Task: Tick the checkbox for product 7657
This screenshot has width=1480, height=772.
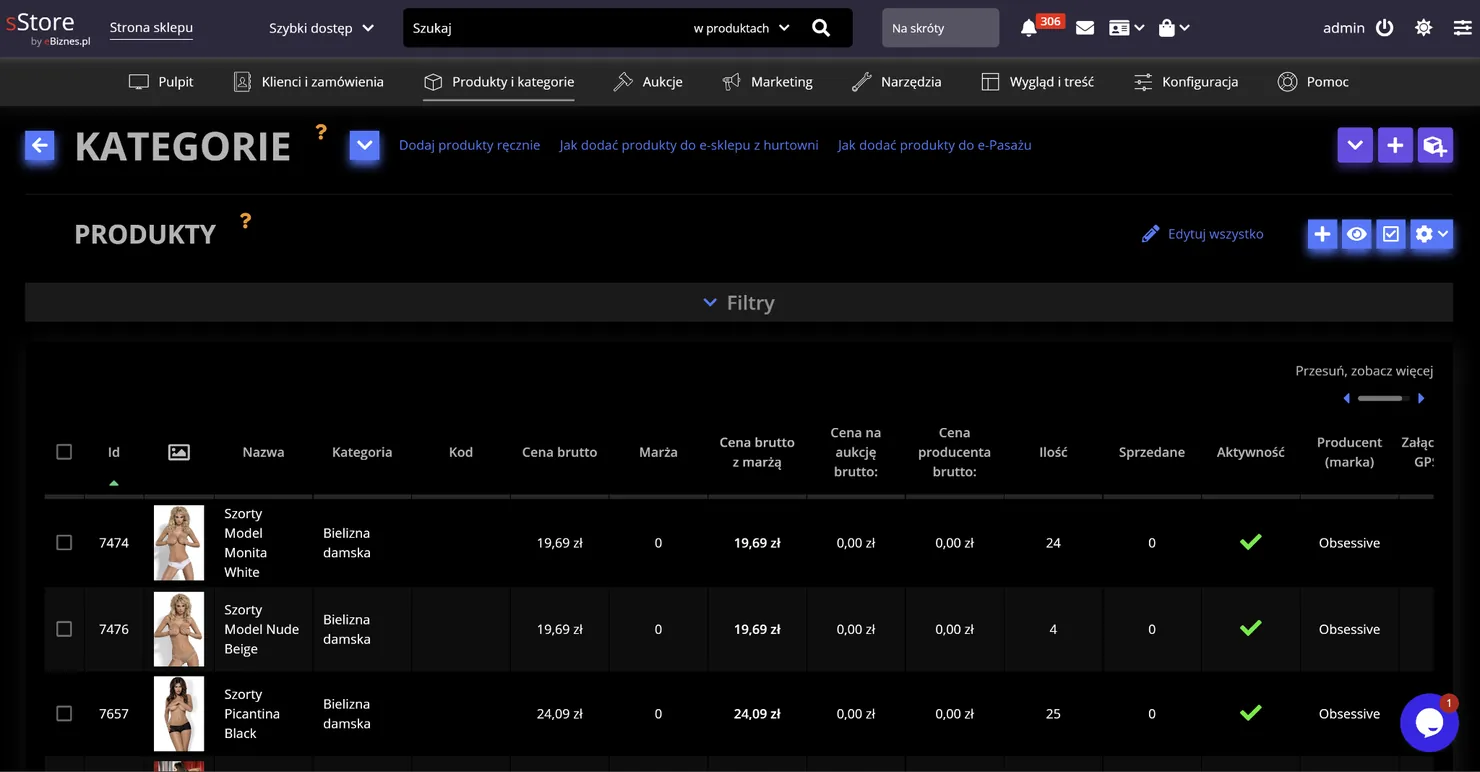Action: [x=64, y=714]
